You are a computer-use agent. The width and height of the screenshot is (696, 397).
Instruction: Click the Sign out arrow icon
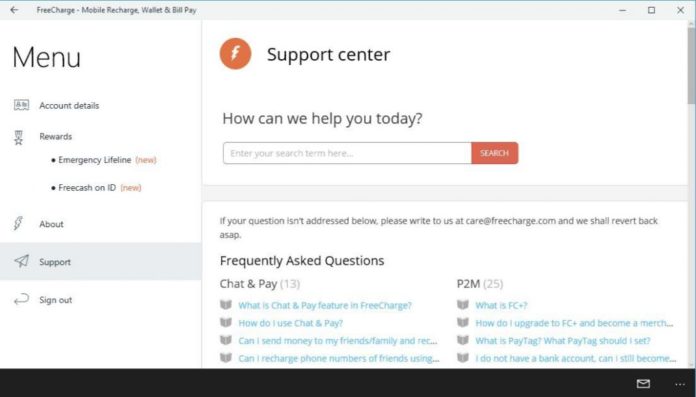click(x=21, y=300)
